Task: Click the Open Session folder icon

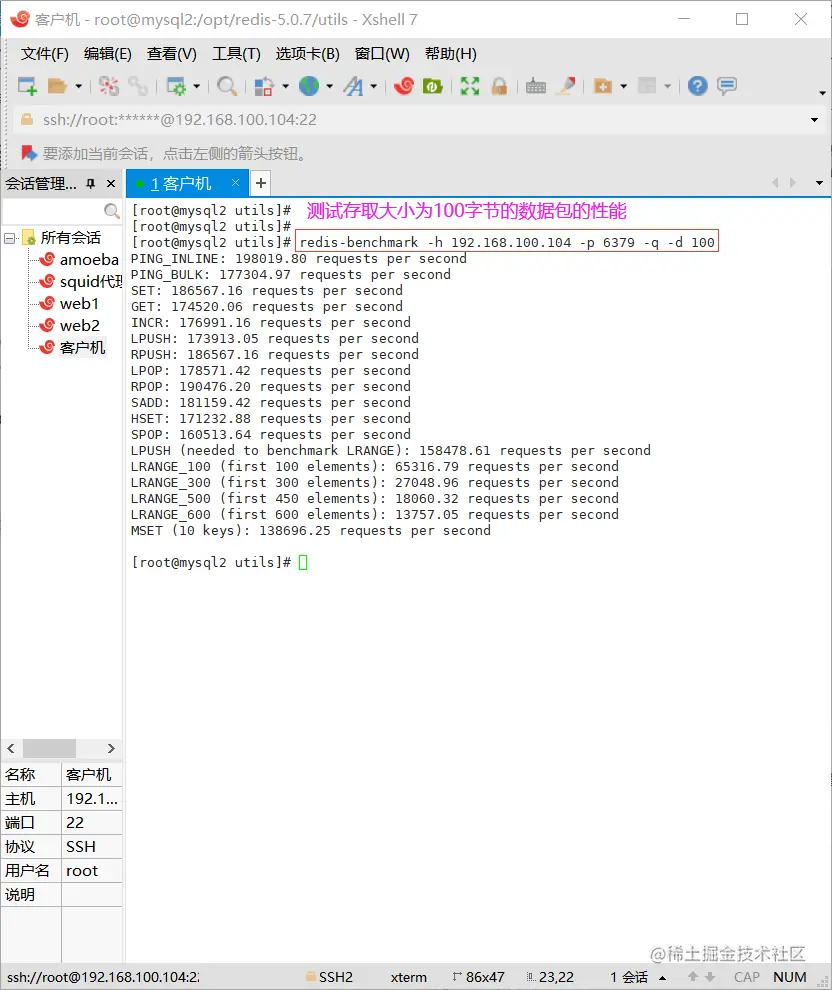Action: (x=57, y=86)
